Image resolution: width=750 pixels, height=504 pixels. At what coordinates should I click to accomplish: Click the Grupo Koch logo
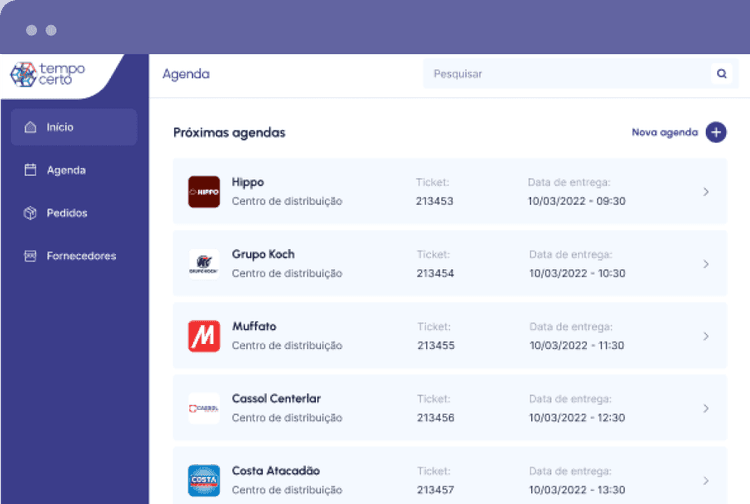click(x=204, y=264)
